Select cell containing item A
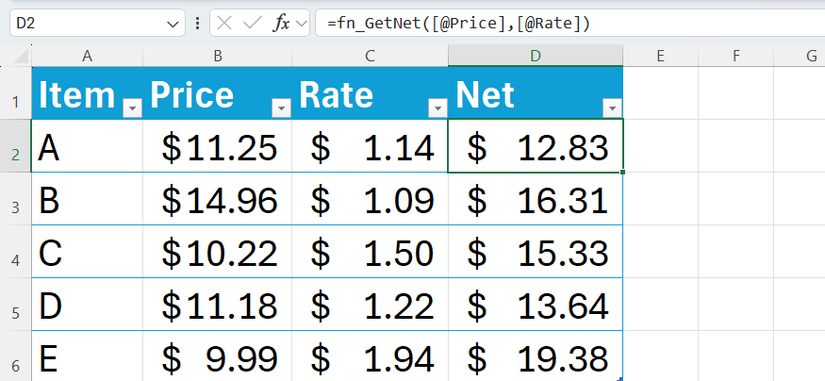 [87, 146]
